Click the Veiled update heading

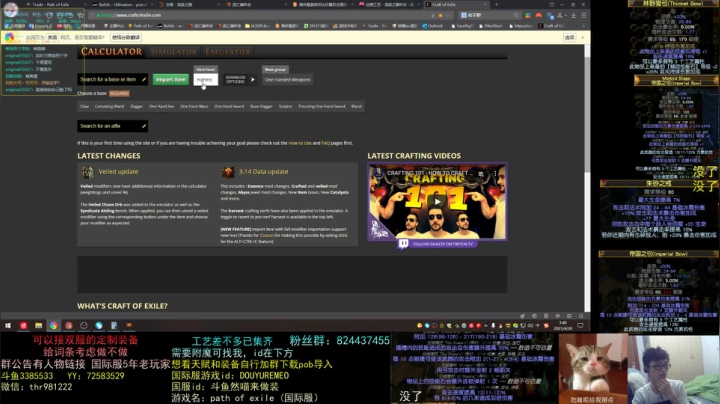coord(118,172)
